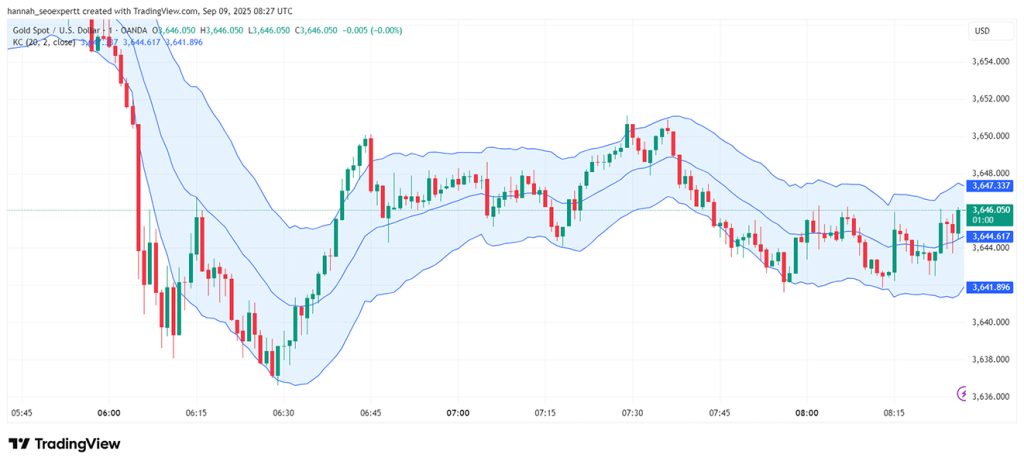Screen dimensions: 1024x465
Task: Click the 3,644.617 middle band price label
Action: pos(991,236)
